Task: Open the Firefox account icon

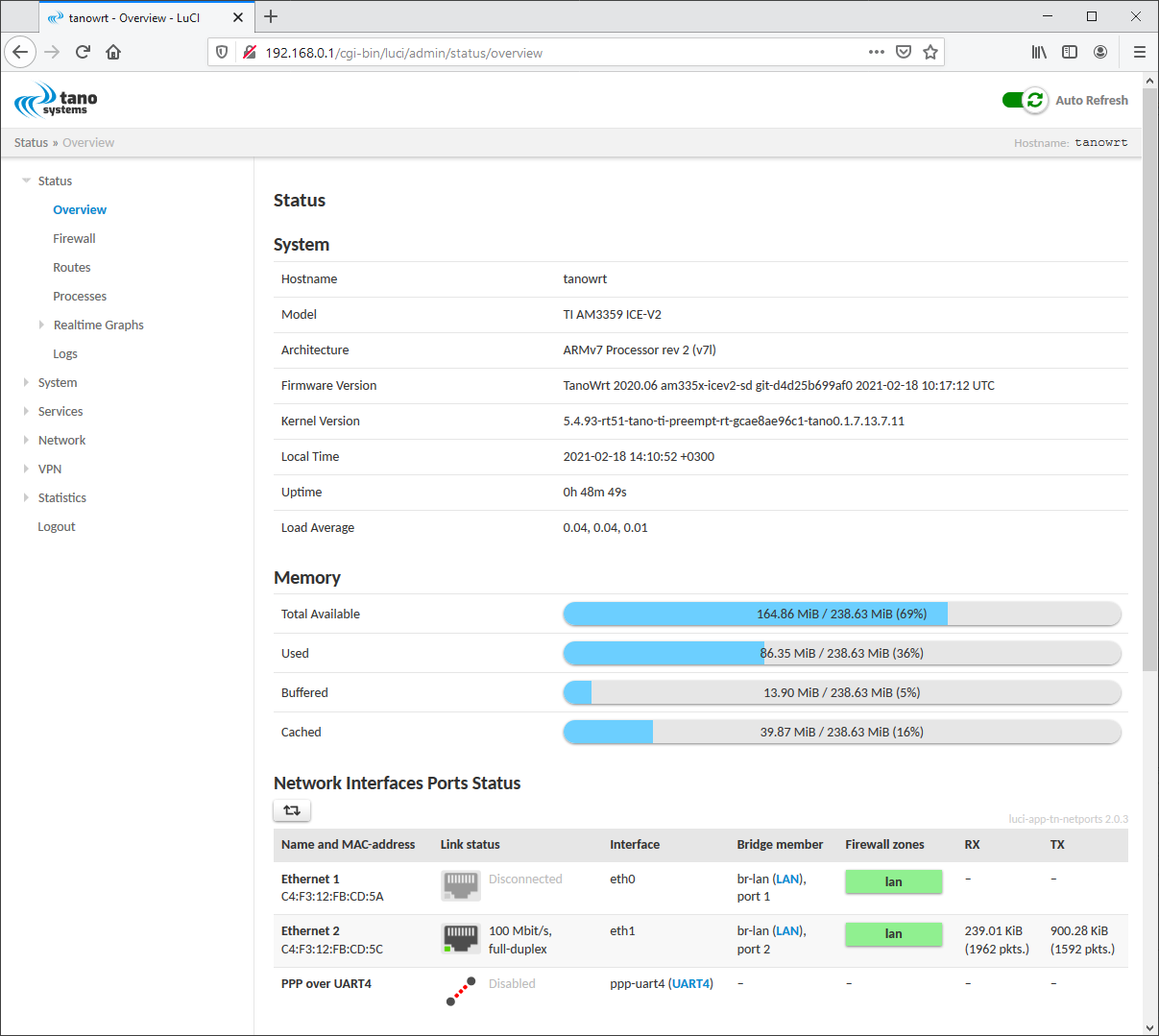Action: [1100, 52]
